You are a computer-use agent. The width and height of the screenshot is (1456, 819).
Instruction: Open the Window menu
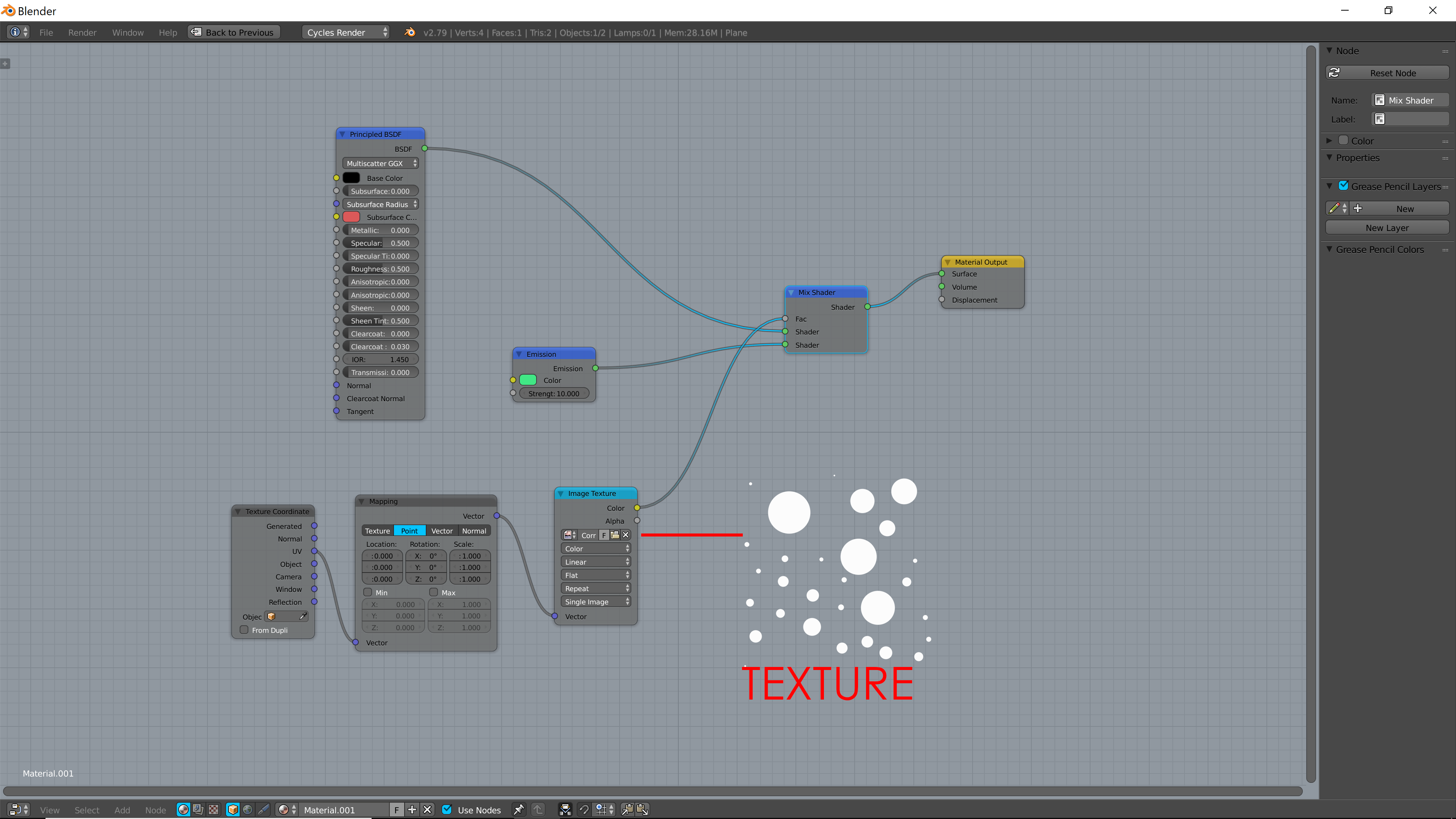128,33
